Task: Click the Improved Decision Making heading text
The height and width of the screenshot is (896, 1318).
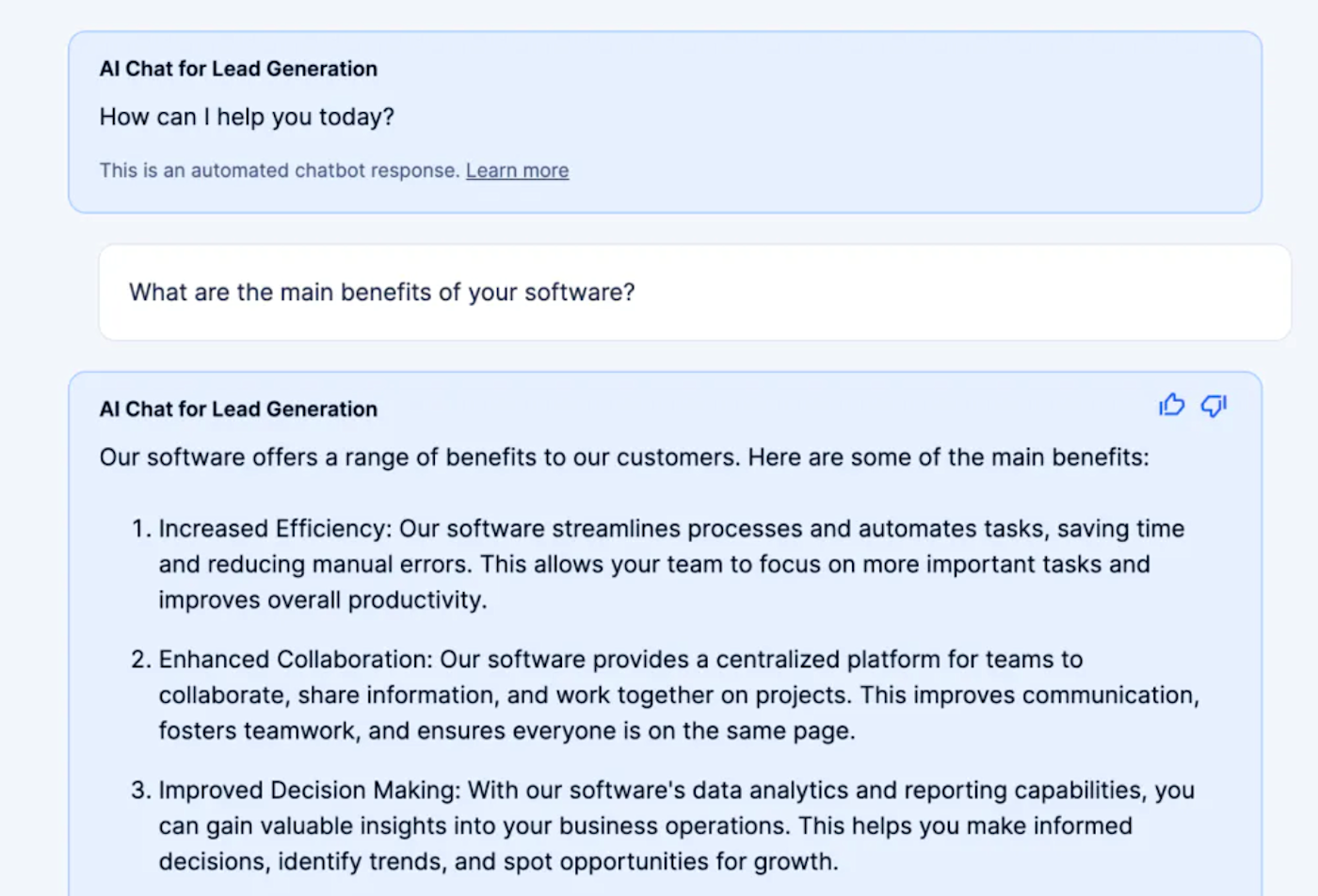Action: click(x=309, y=791)
